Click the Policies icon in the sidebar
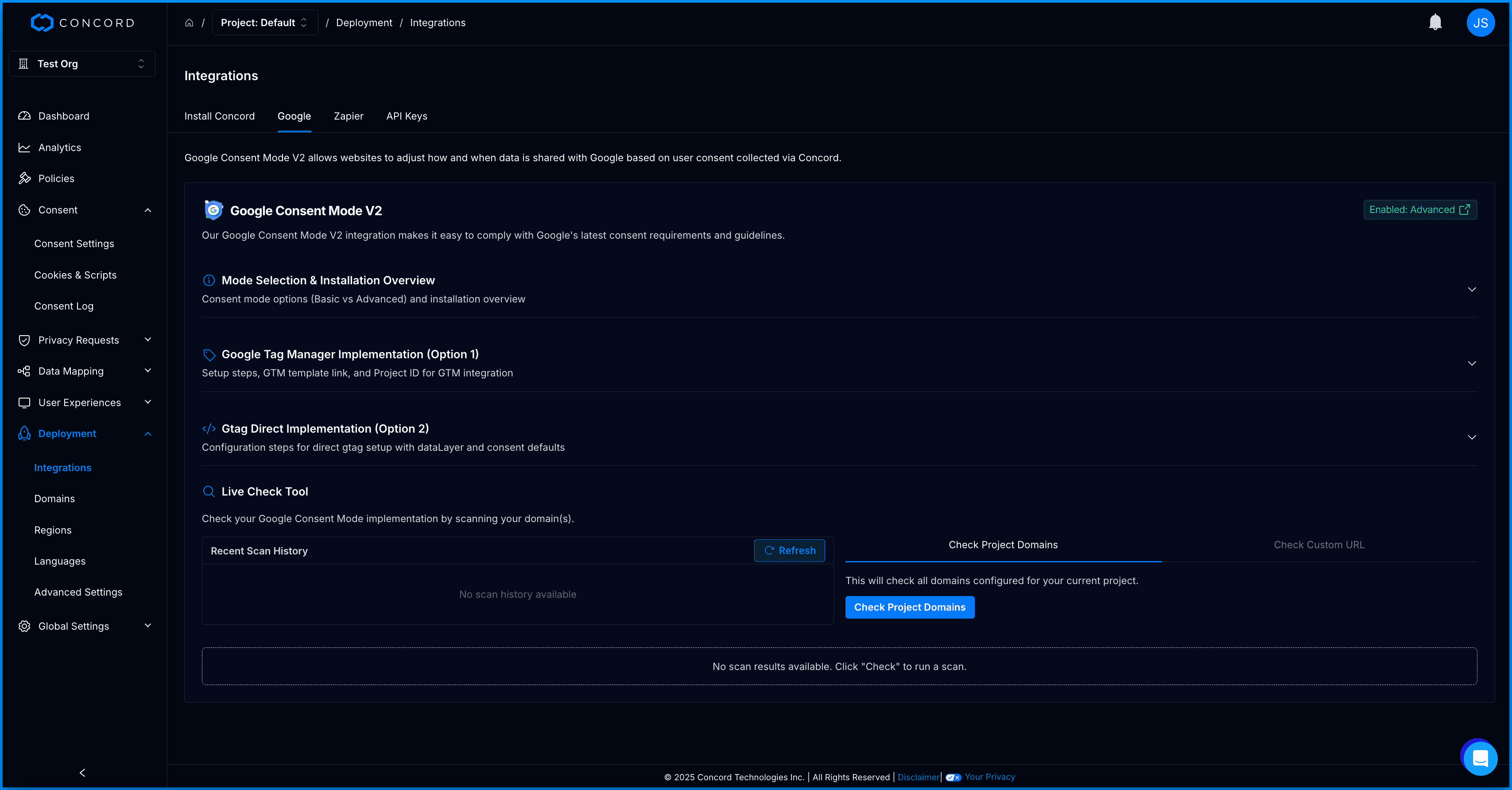 [x=24, y=178]
